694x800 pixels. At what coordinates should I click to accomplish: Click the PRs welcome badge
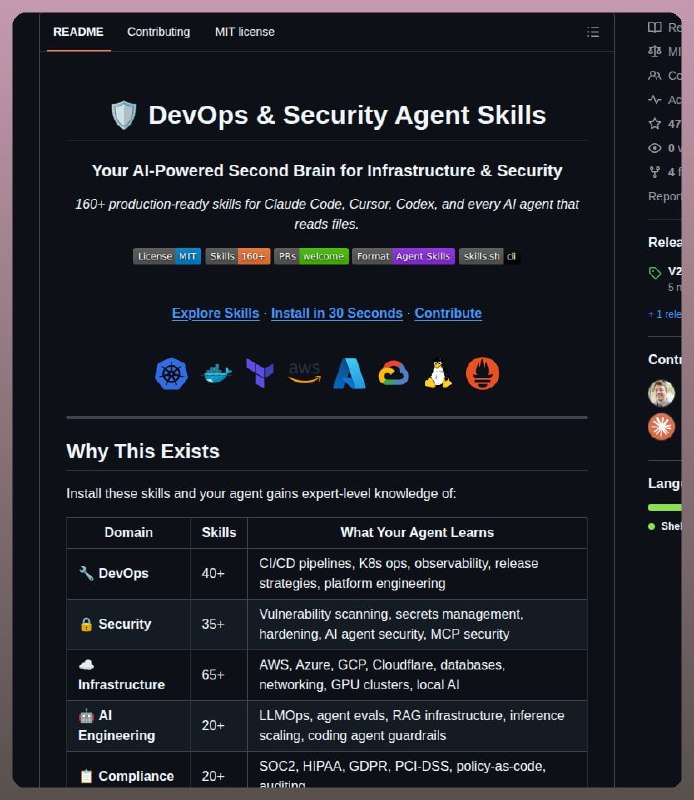click(311, 256)
